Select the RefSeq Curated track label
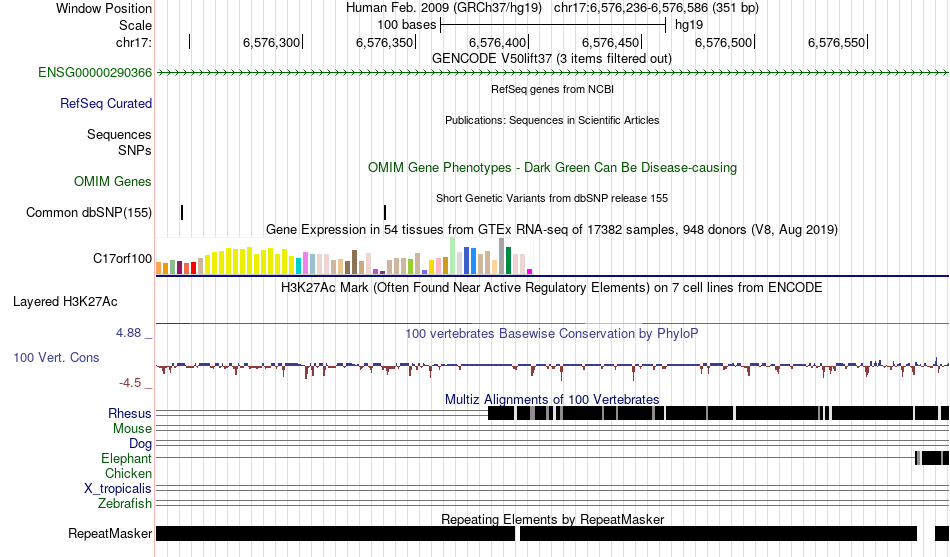The image size is (950, 557). coord(106,104)
